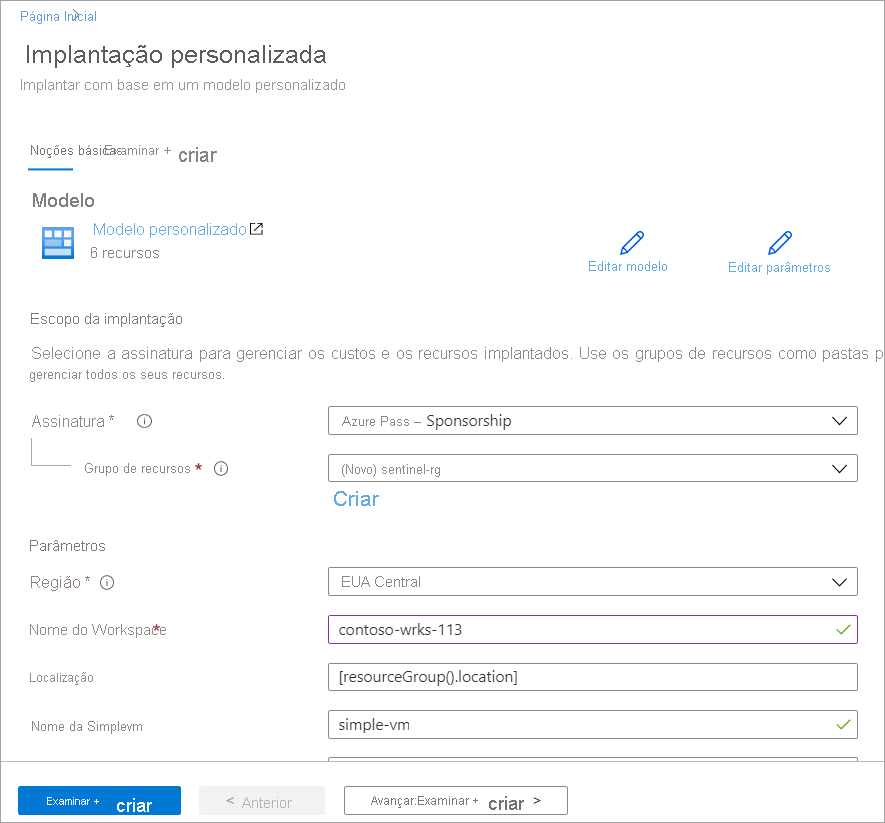Click inside the Localização input field

[593, 677]
